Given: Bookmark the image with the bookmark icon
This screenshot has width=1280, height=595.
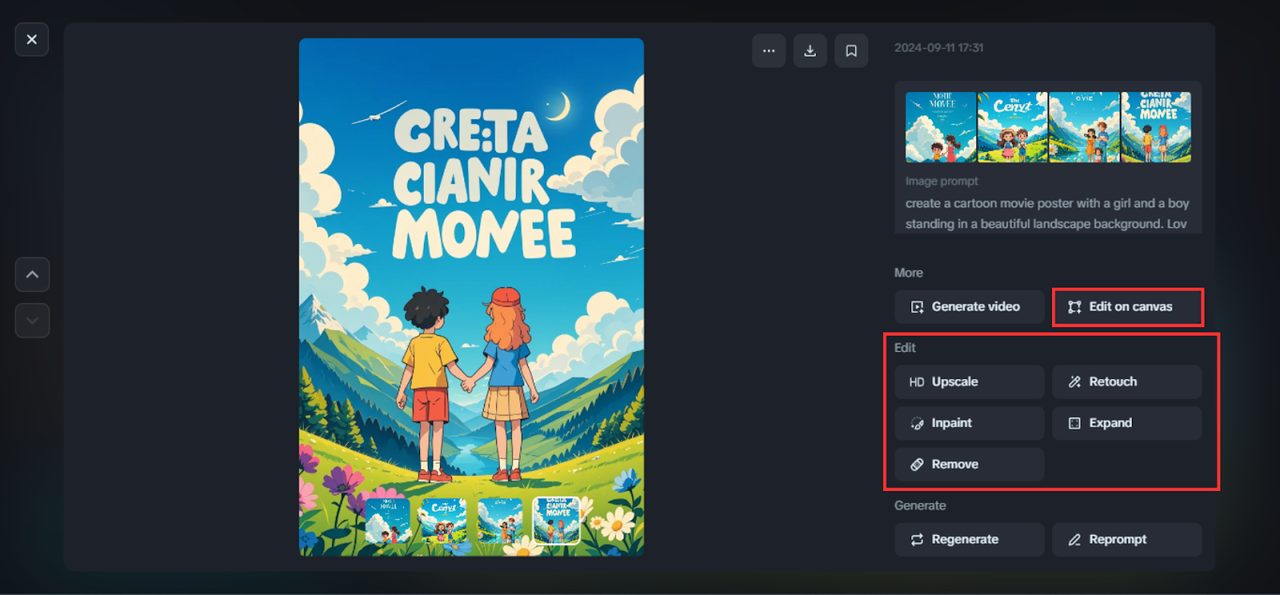Looking at the screenshot, I should point(851,51).
